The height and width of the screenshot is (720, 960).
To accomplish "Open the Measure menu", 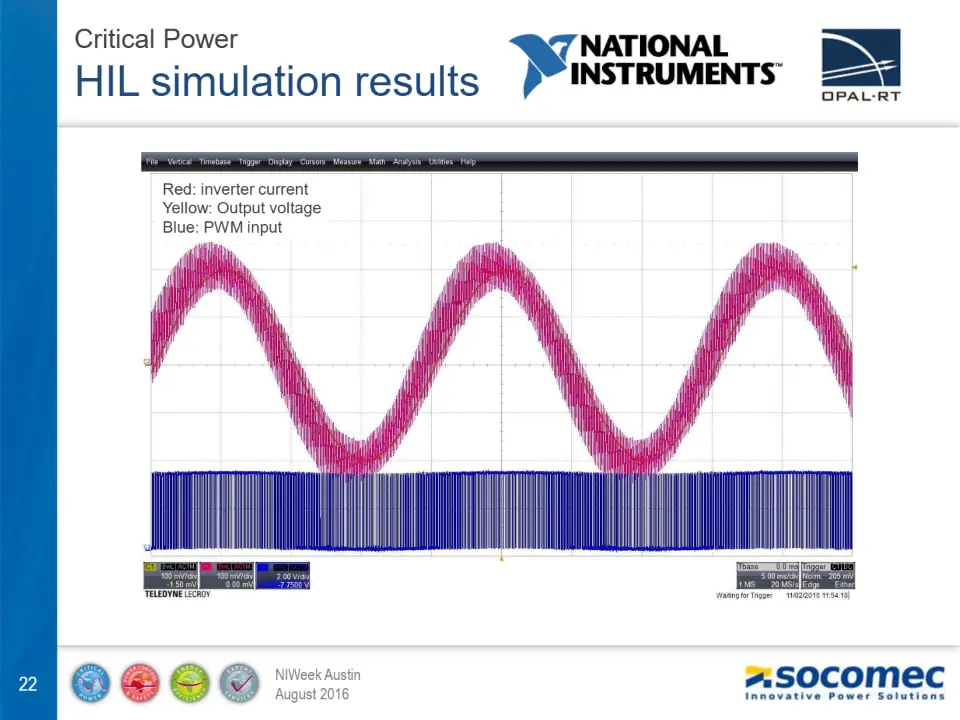I will pyautogui.click(x=347, y=162).
